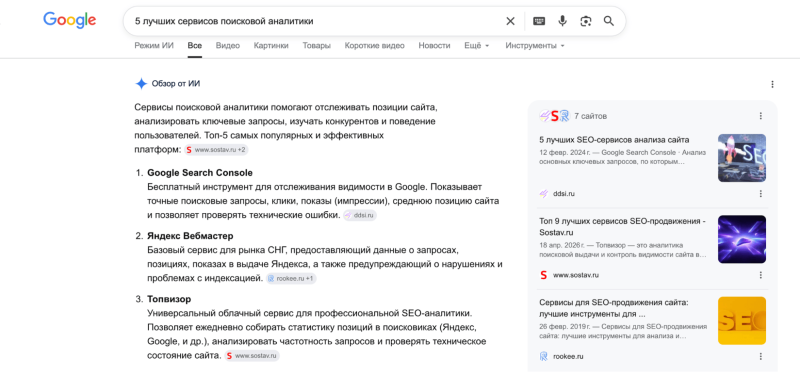
Task: Click ddsi.ru favicon in sources panel
Action: tap(543, 194)
